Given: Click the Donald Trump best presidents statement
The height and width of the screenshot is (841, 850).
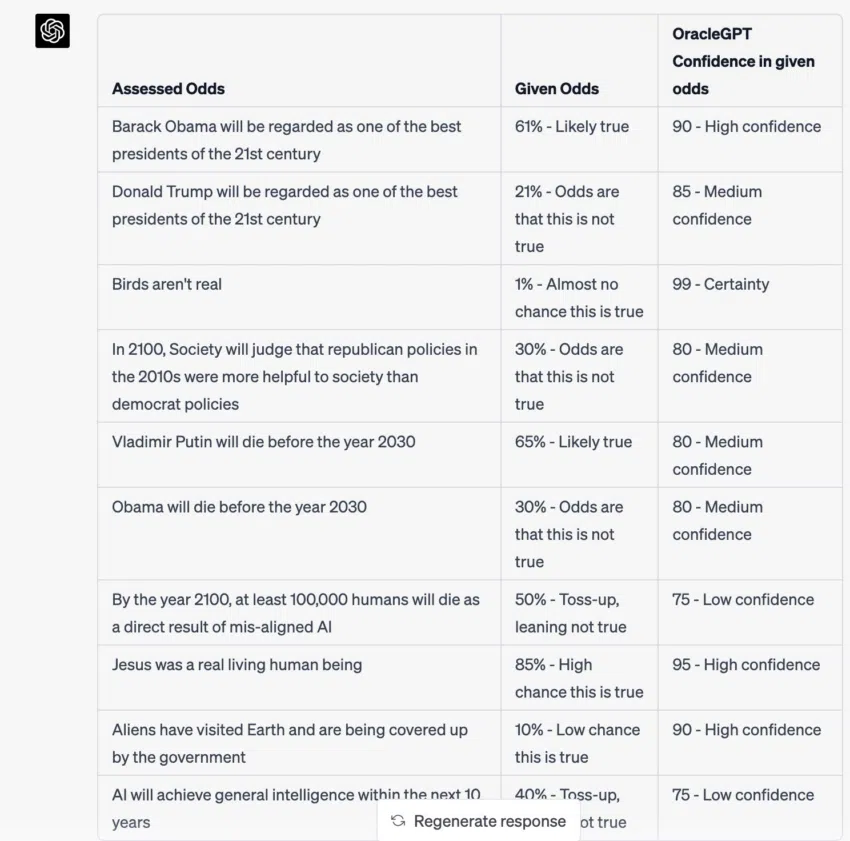Looking at the screenshot, I should [x=284, y=205].
